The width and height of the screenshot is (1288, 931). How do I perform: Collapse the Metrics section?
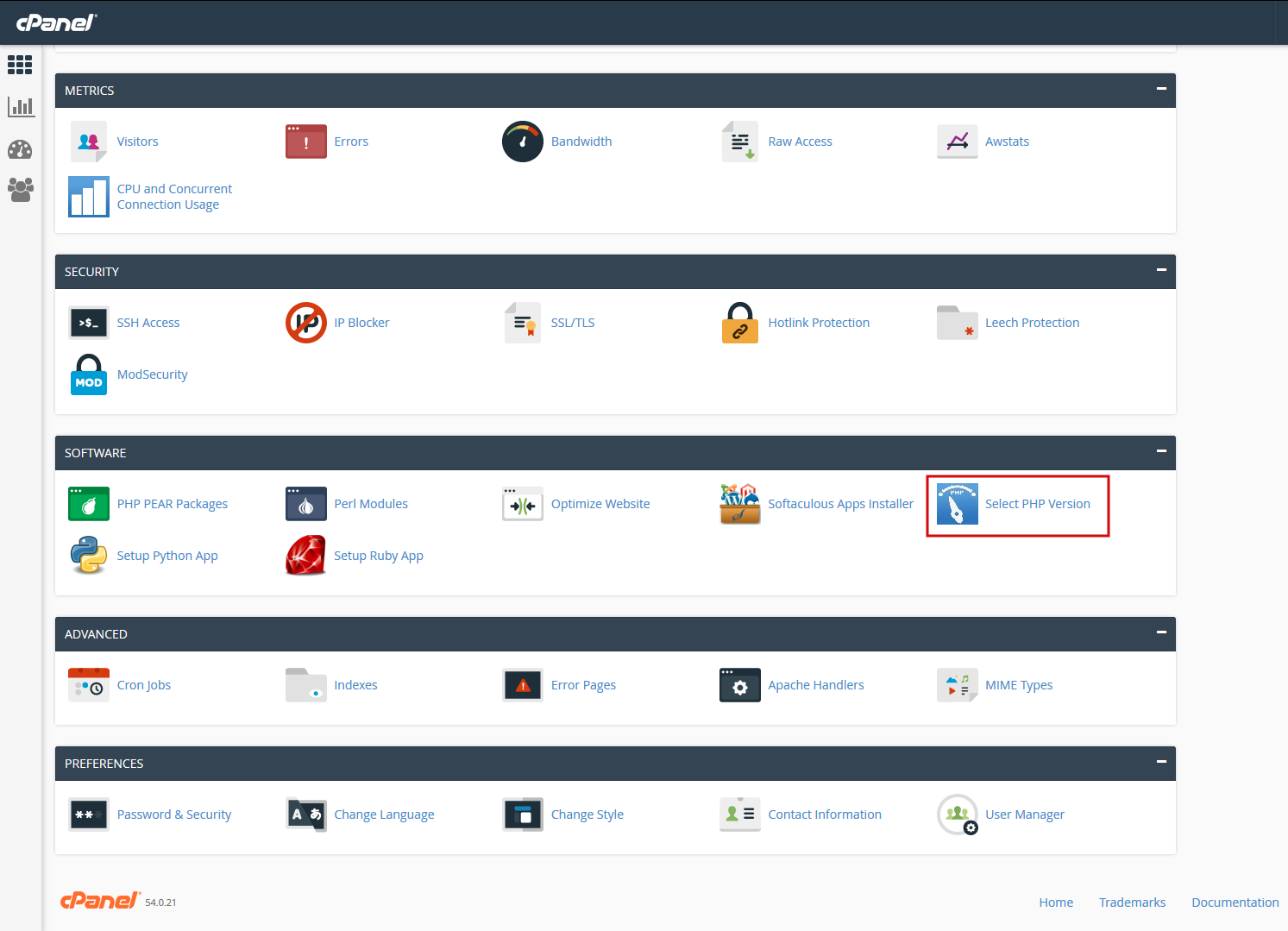(x=1161, y=89)
